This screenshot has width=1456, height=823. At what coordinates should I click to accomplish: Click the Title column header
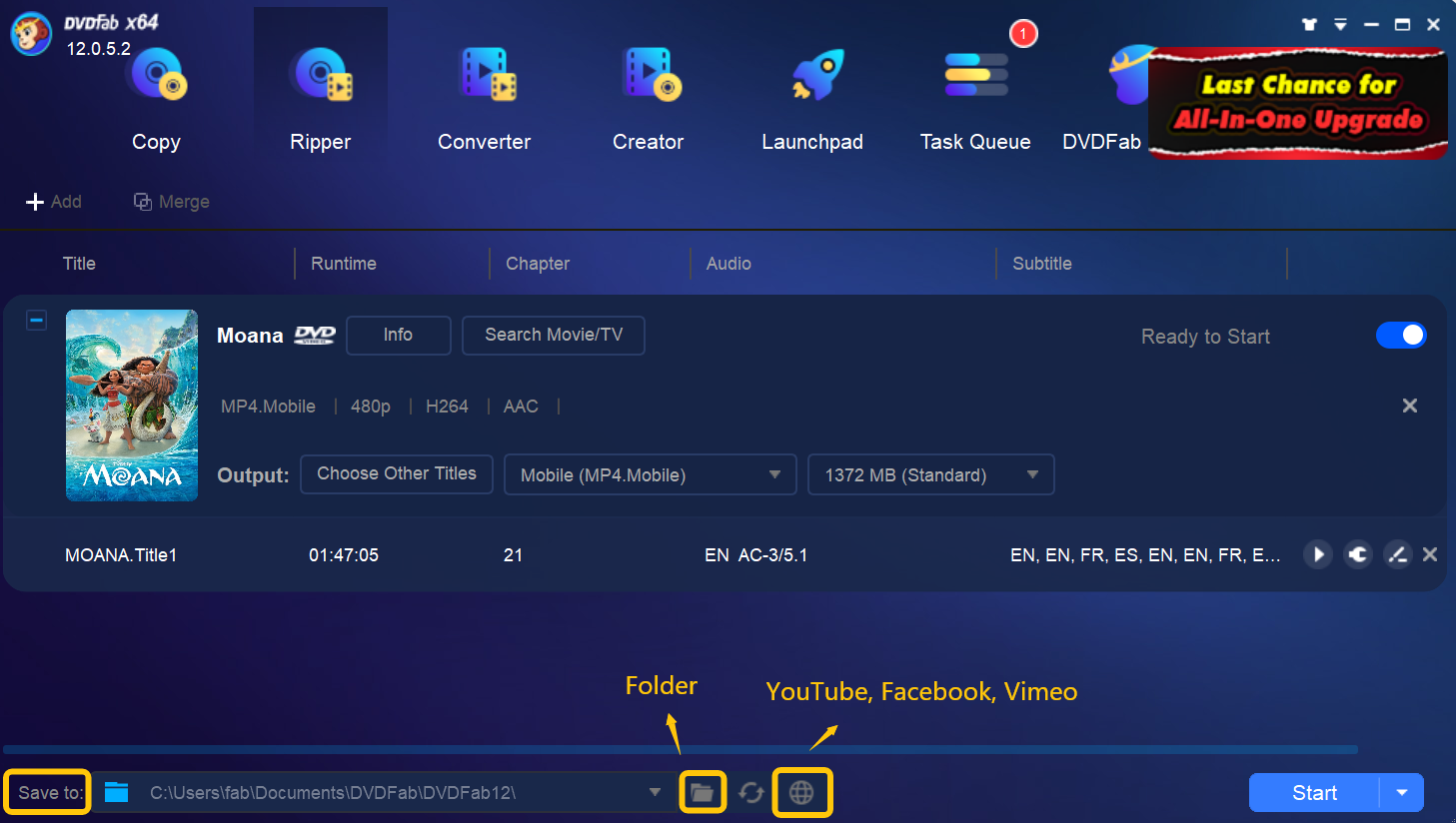(x=79, y=264)
